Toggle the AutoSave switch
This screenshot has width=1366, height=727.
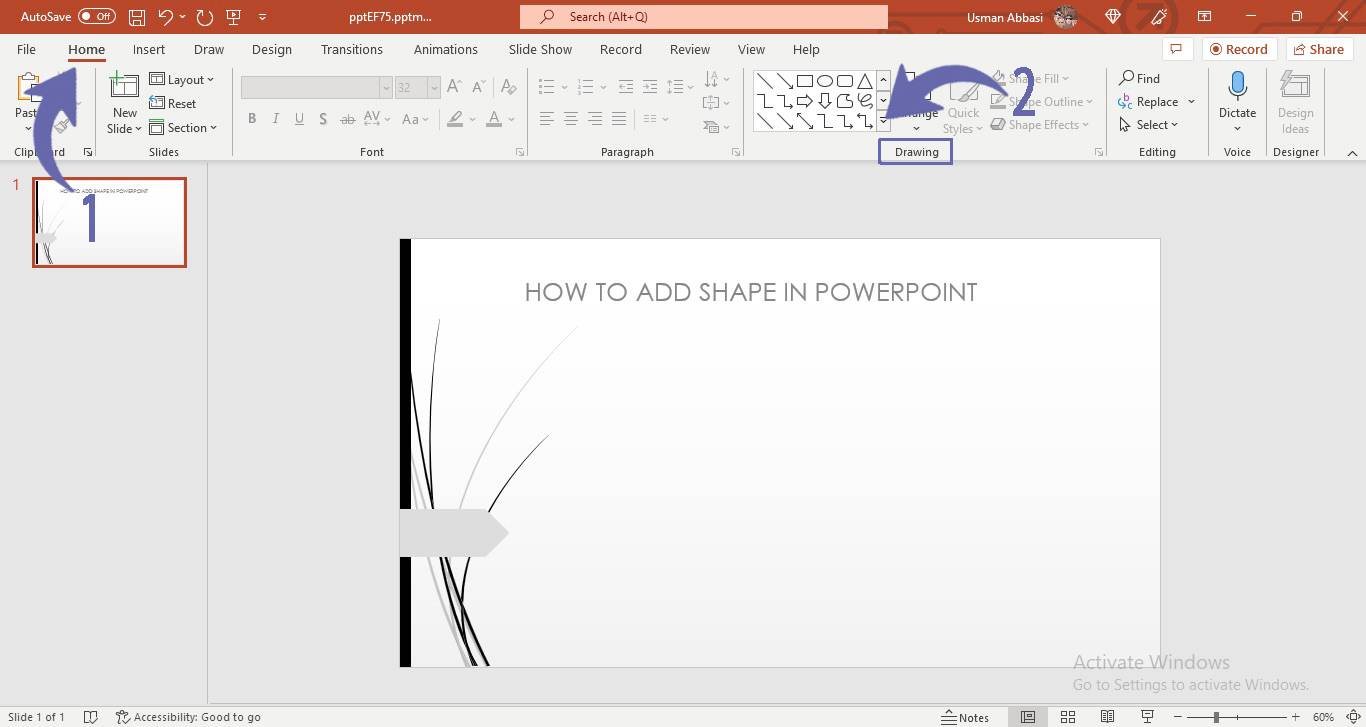tap(97, 17)
